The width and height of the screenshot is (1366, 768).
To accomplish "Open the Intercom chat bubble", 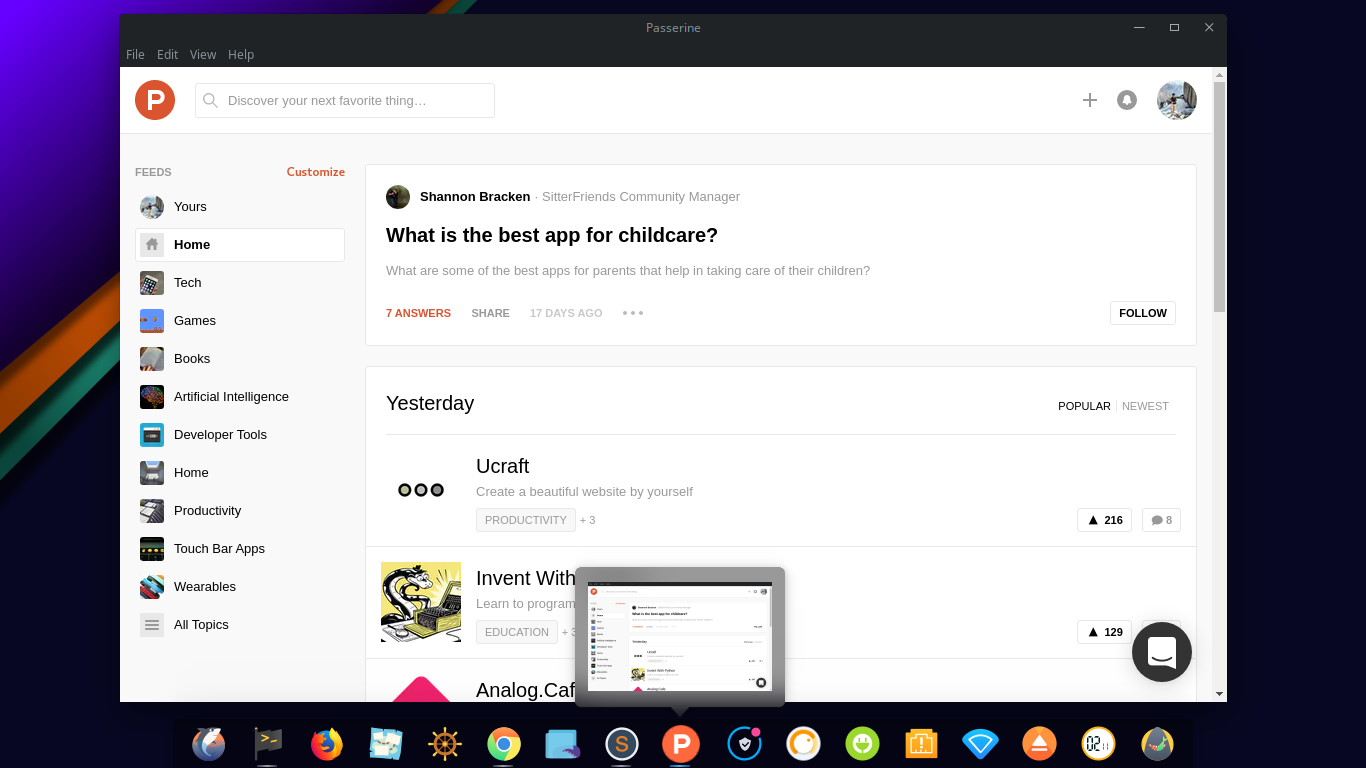I will click(x=1162, y=652).
